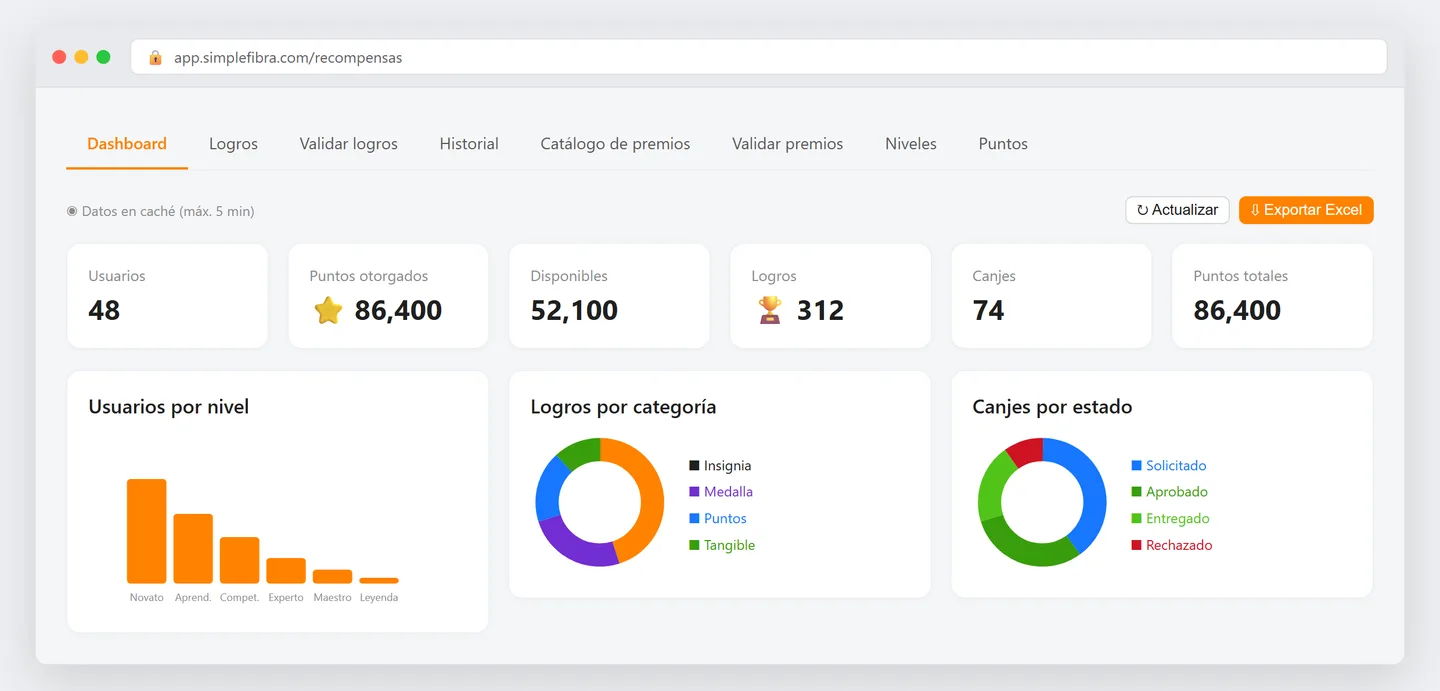Toggle the Medalla legend label
Screen dimensions: 1440x691
tap(728, 492)
